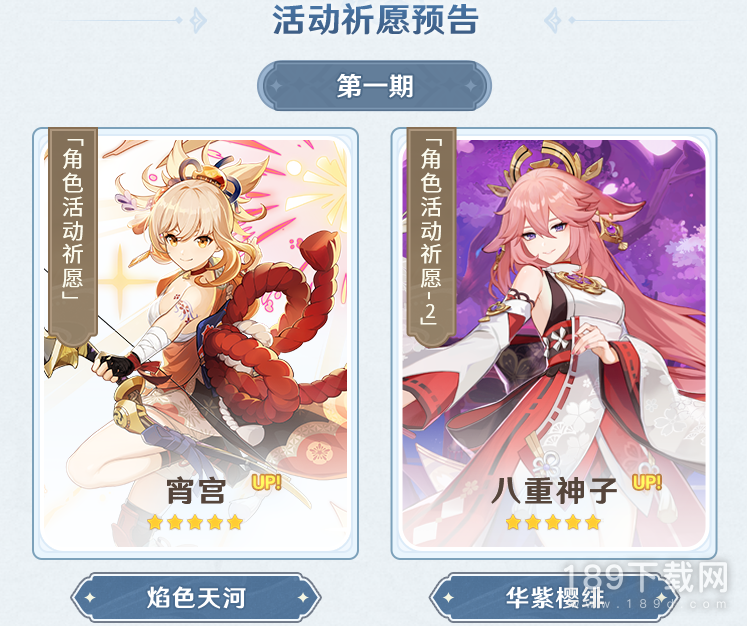Click the diamond ornament right of 活动祈愿预告
This screenshot has width=747, height=626.
tap(553, 20)
